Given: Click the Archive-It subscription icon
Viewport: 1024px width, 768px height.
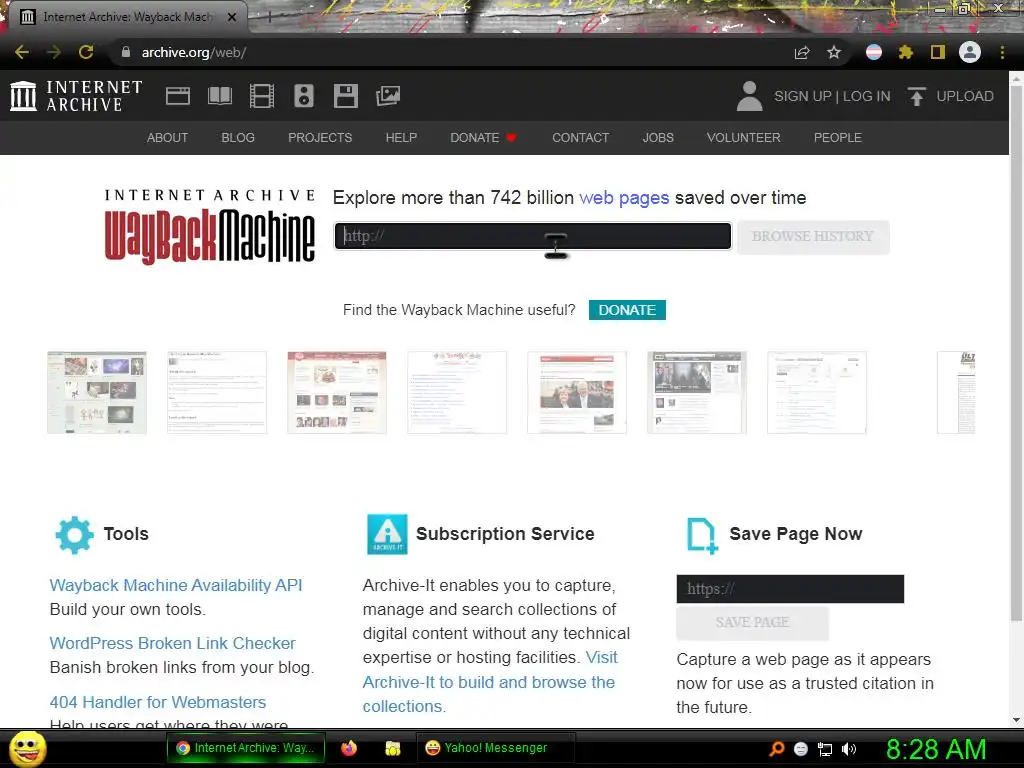Looking at the screenshot, I should pos(387,534).
